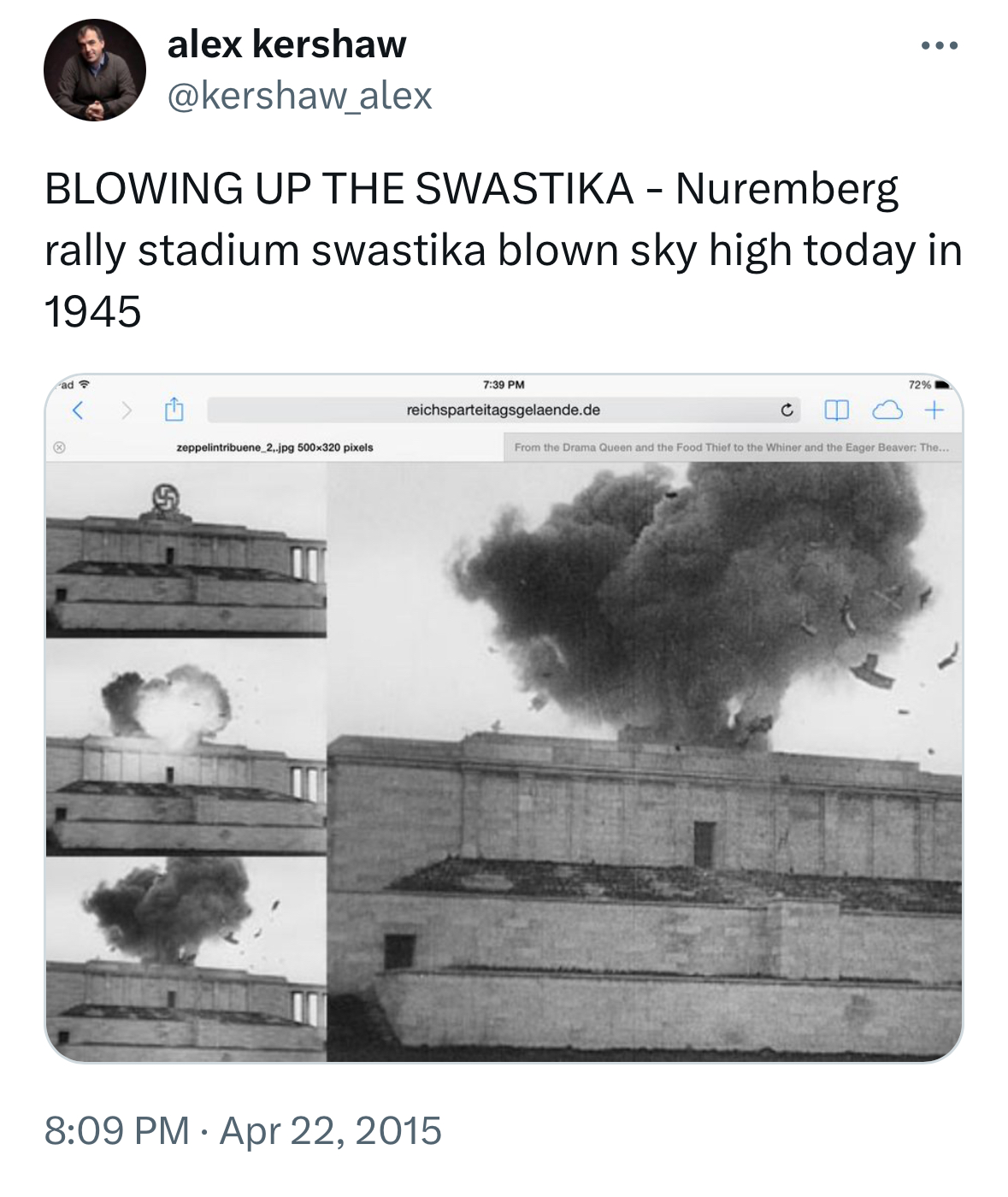Tap the Safari forward arrow
Image resolution: width=1008 pixels, height=1197 pixels.
point(127,410)
